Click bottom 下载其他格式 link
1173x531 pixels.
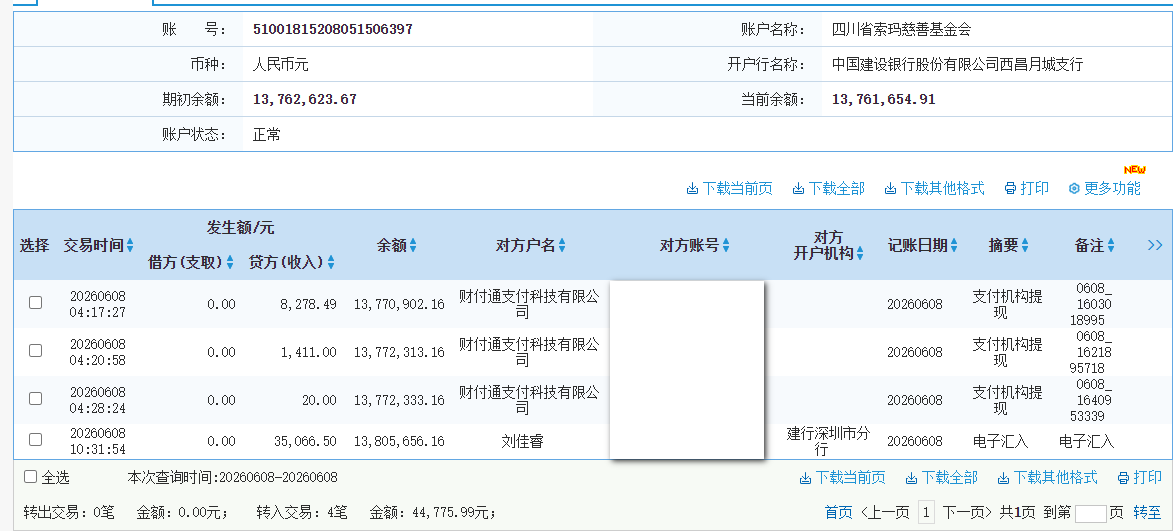pos(1047,477)
